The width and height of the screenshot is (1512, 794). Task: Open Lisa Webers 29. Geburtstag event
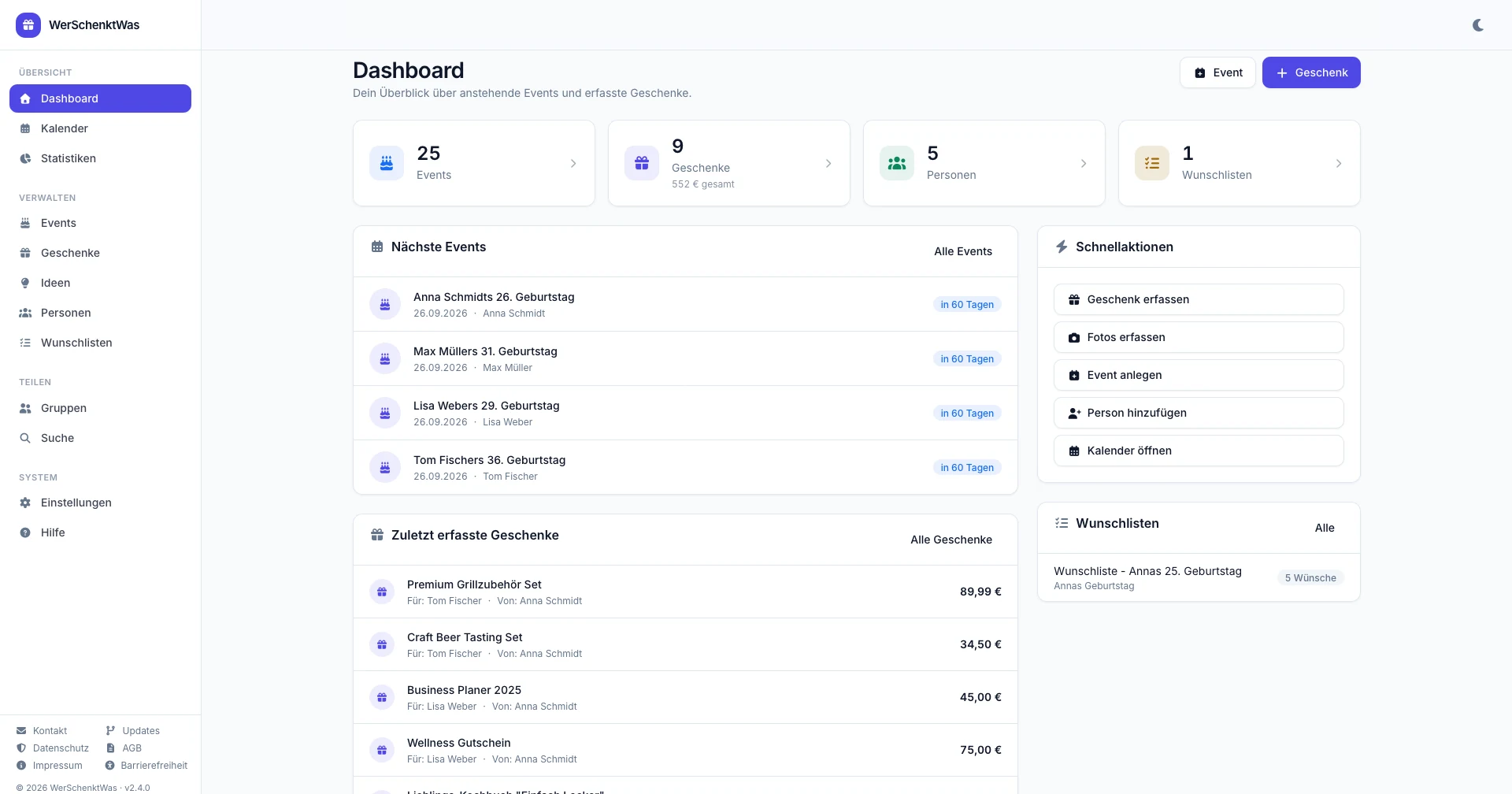point(685,413)
